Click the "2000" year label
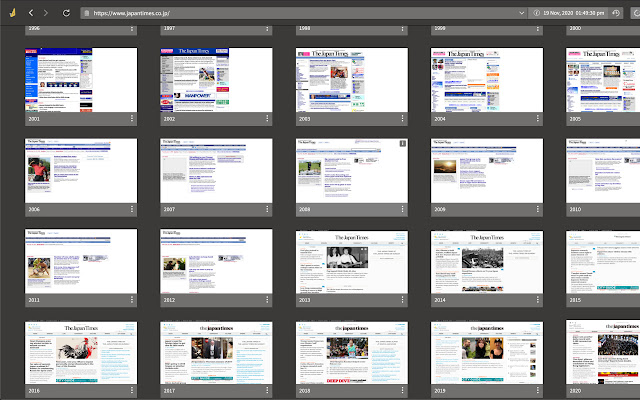640x400 pixels. tap(575, 28)
